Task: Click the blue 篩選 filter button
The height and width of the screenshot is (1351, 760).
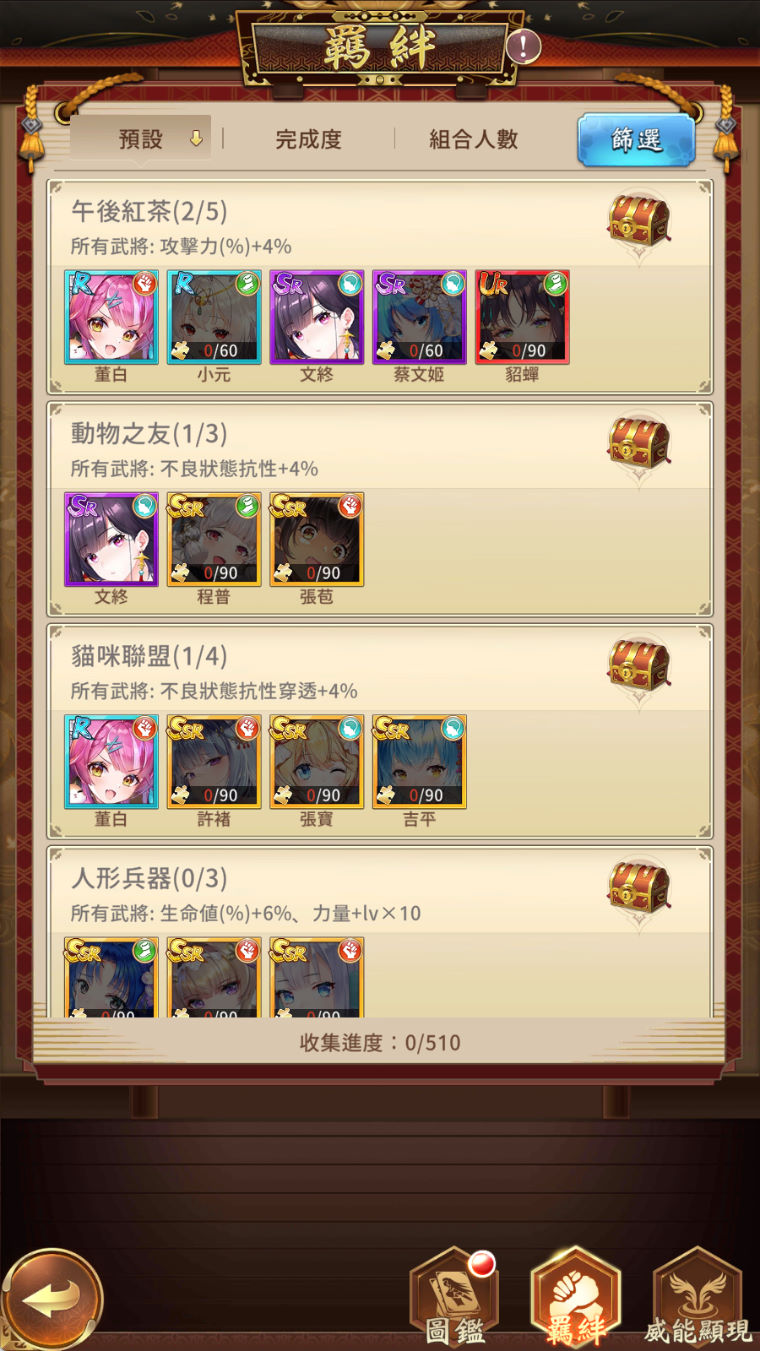Action: (x=636, y=140)
